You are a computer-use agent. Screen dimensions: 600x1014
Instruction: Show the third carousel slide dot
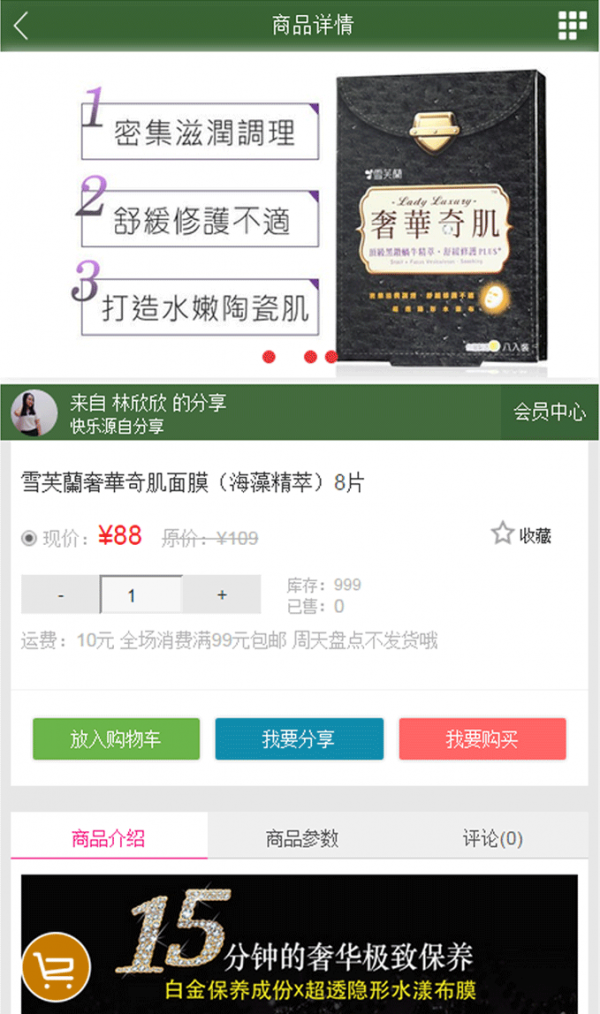tap(331, 357)
